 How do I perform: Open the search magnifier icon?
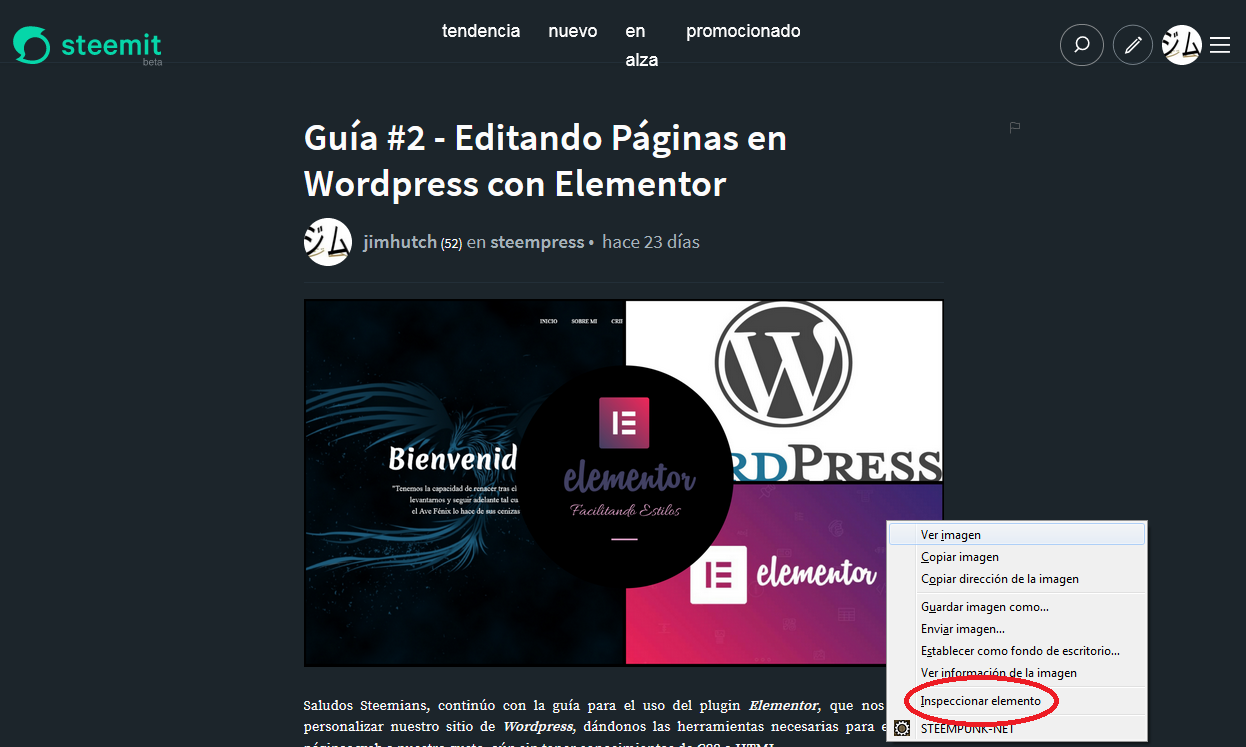[1082, 45]
